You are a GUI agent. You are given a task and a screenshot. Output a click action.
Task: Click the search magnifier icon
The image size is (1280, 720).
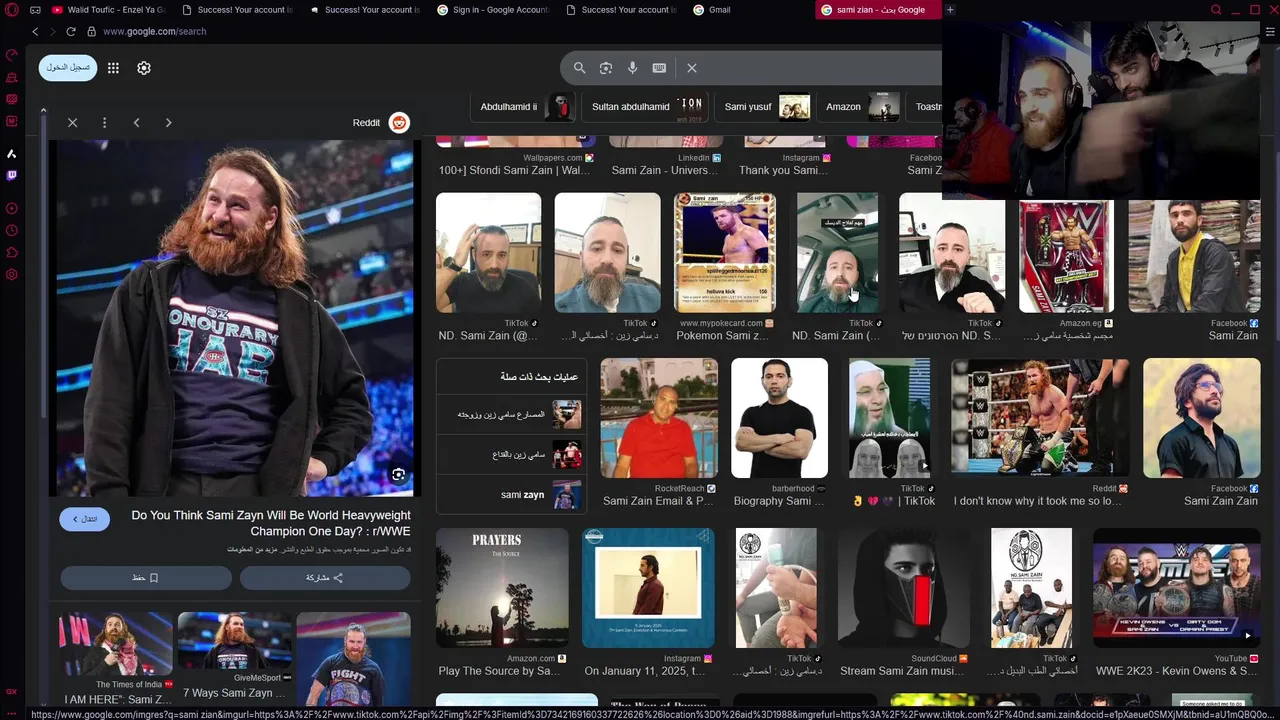pyautogui.click(x=579, y=68)
